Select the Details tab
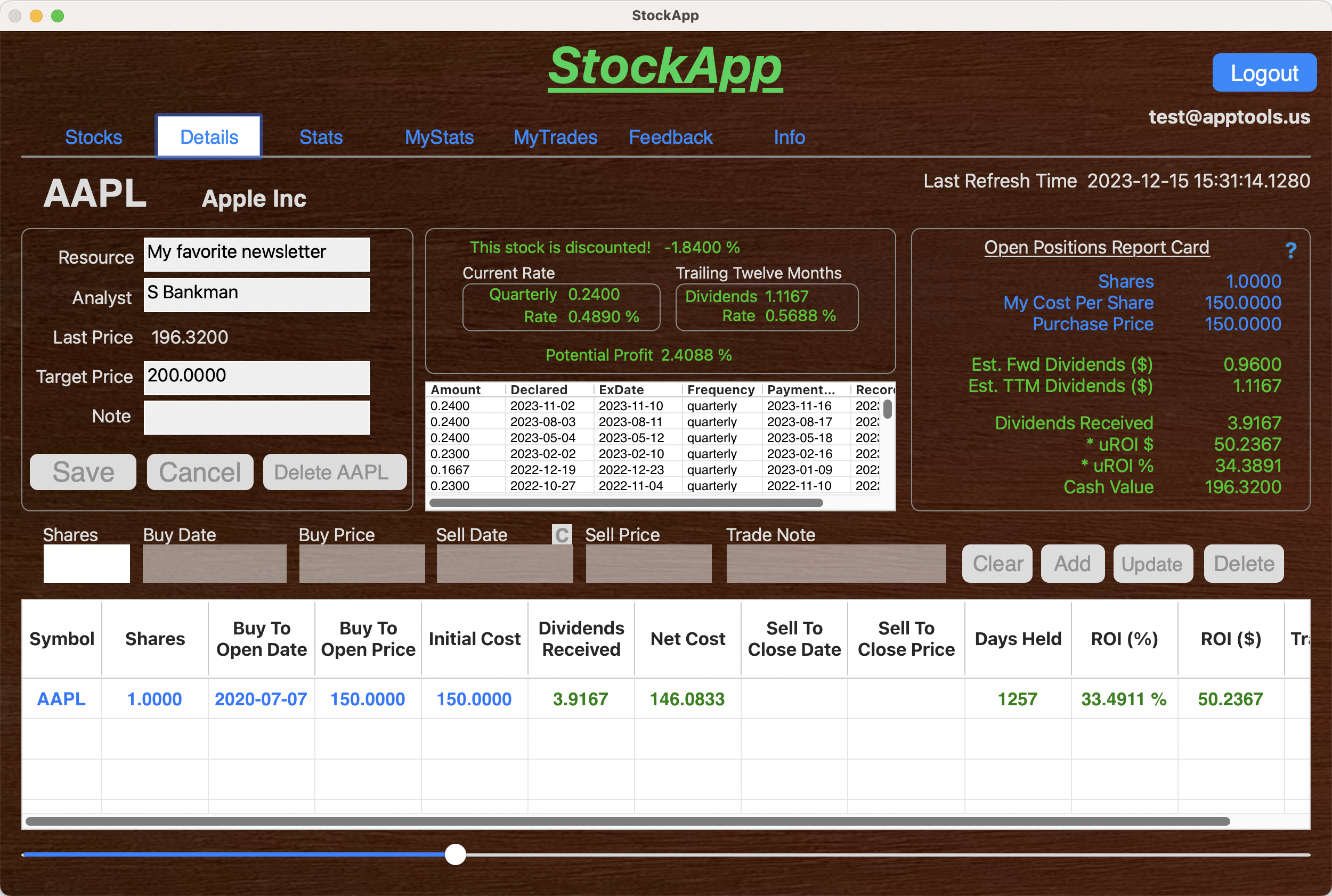The height and width of the screenshot is (896, 1332). 209,137
